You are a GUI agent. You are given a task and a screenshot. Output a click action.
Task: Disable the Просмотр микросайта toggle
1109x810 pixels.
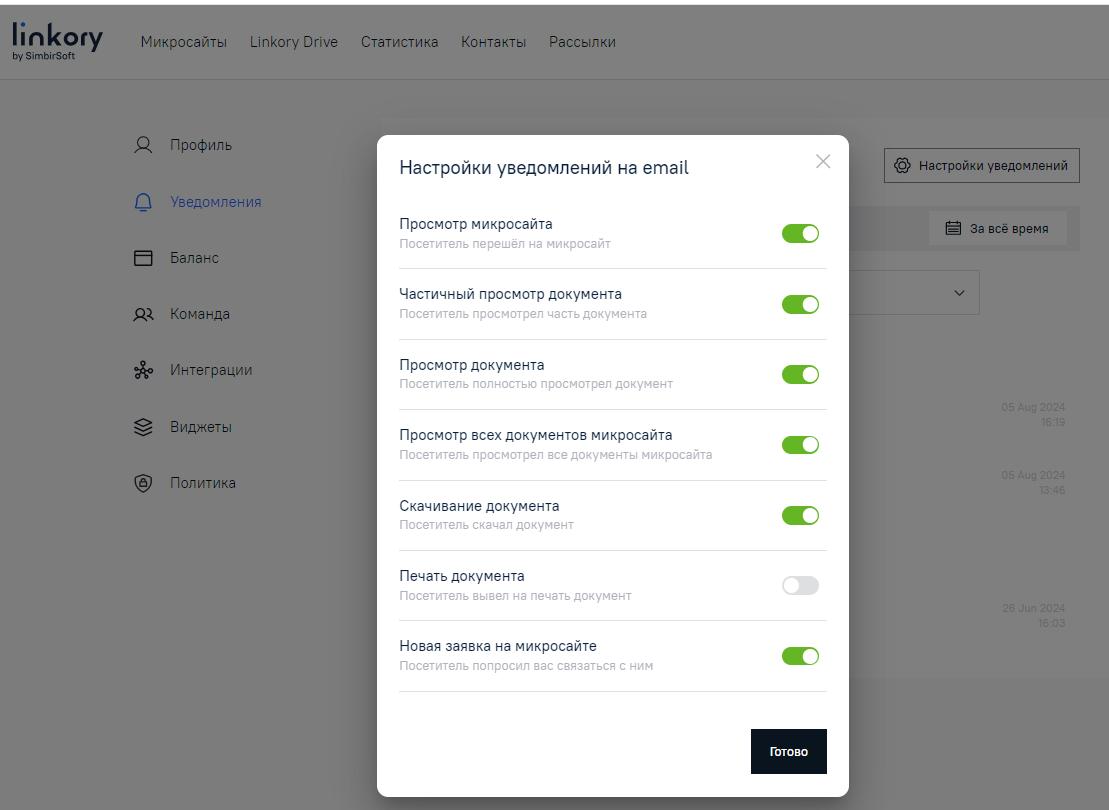click(800, 234)
